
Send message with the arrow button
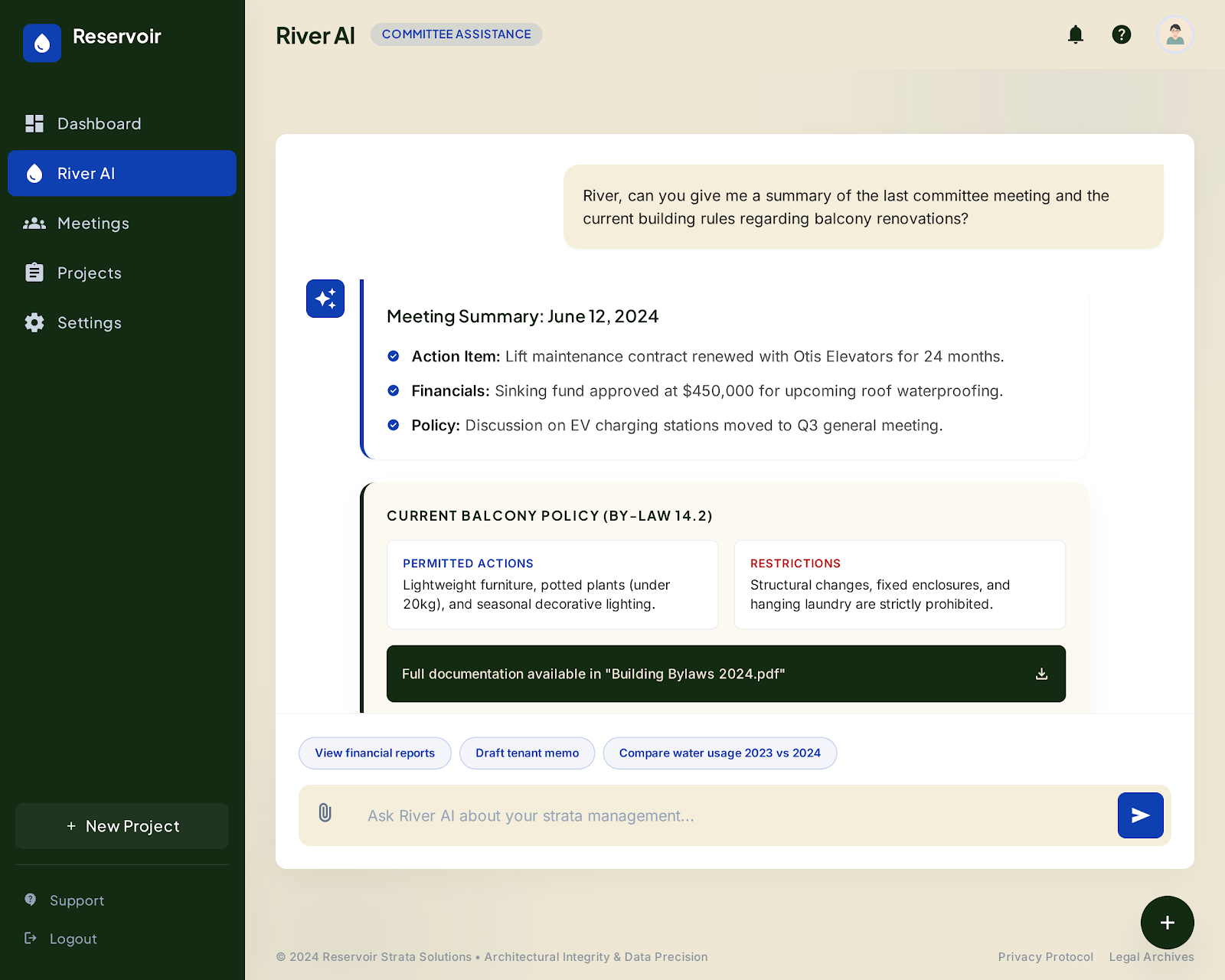pos(1140,815)
